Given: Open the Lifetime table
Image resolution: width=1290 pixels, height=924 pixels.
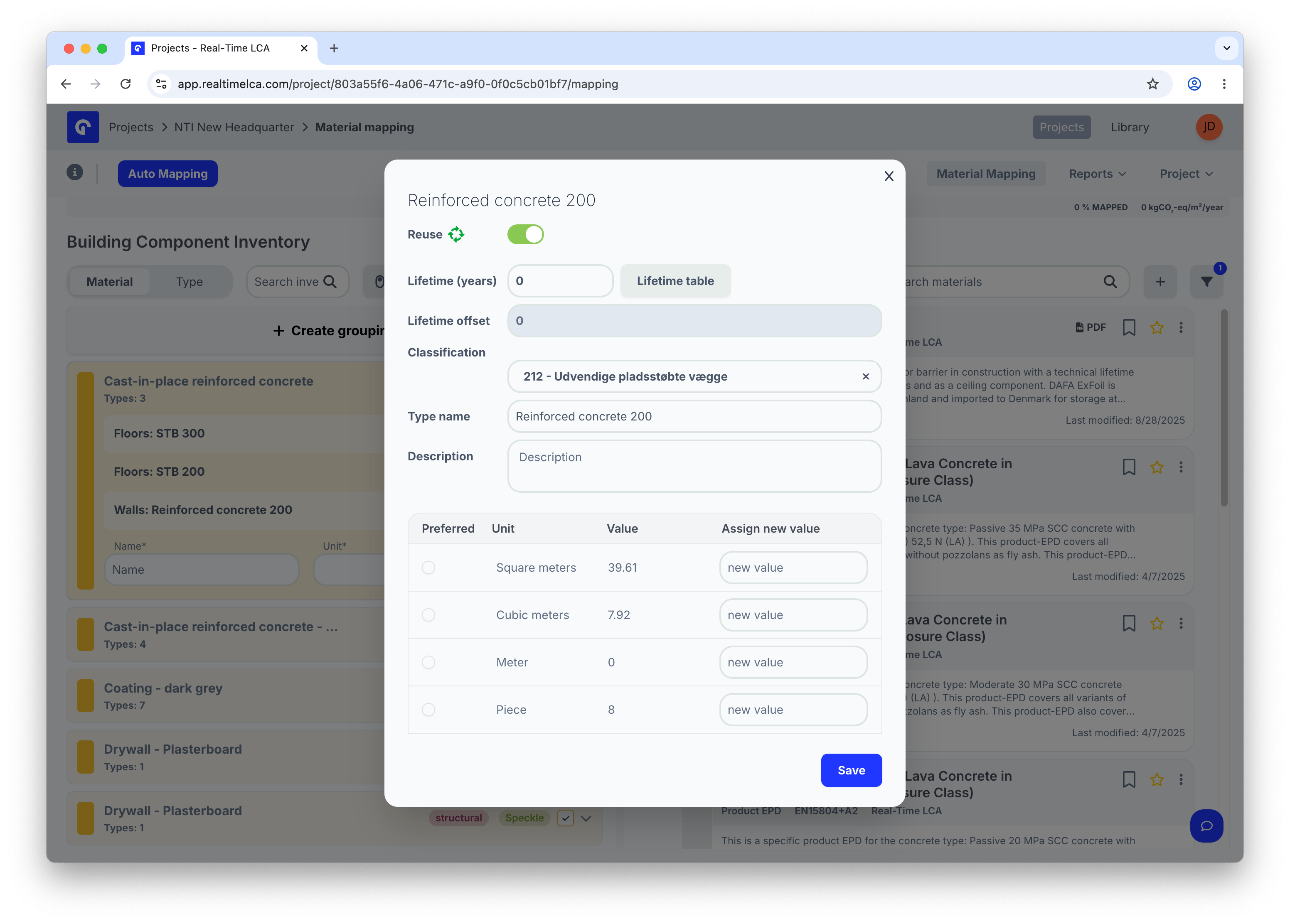Looking at the screenshot, I should [x=675, y=281].
